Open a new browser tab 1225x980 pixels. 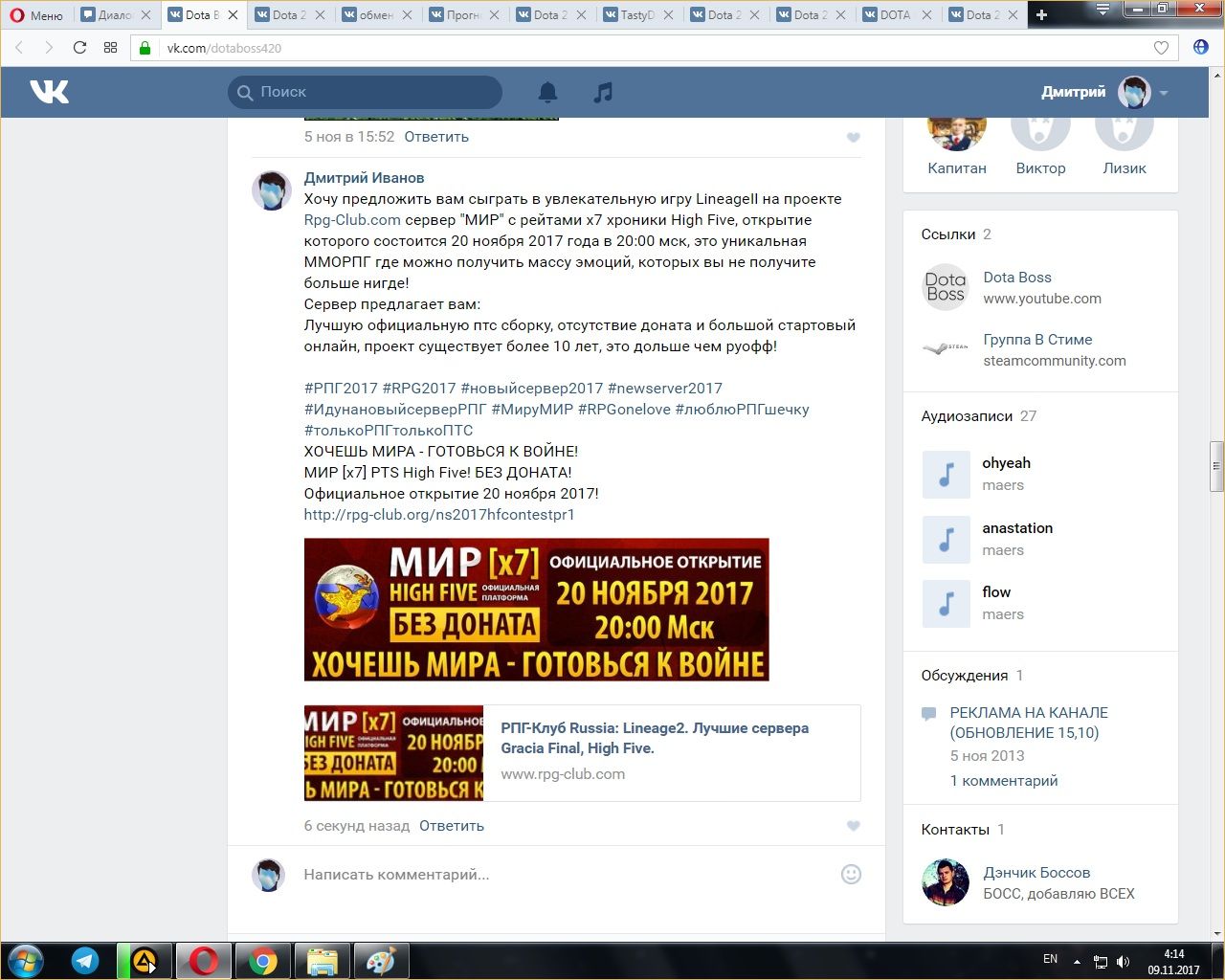(1042, 14)
